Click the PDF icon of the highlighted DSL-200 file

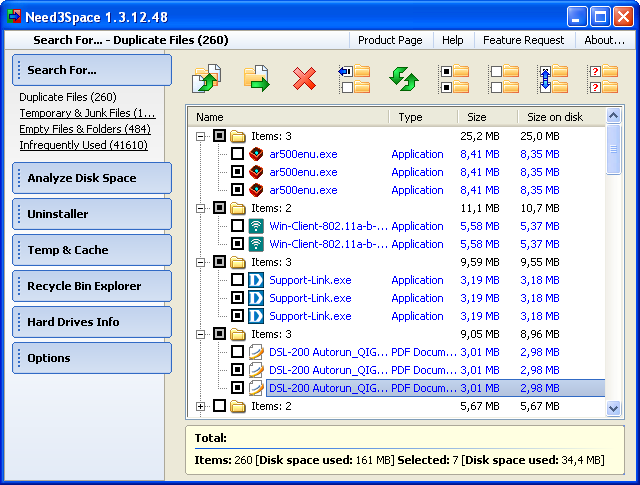[x=256, y=388]
